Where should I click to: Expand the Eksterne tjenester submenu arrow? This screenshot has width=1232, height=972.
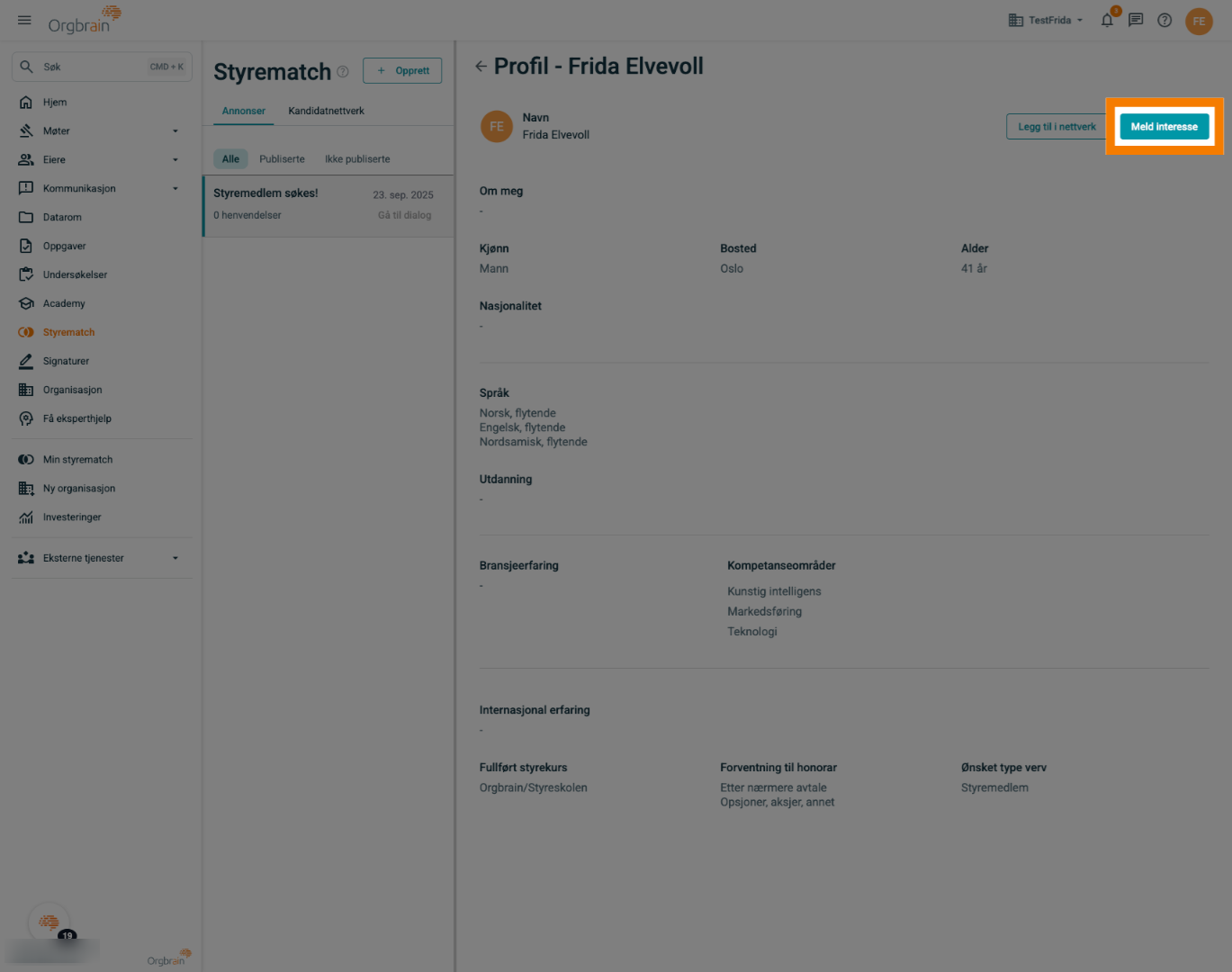click(175, 559)
